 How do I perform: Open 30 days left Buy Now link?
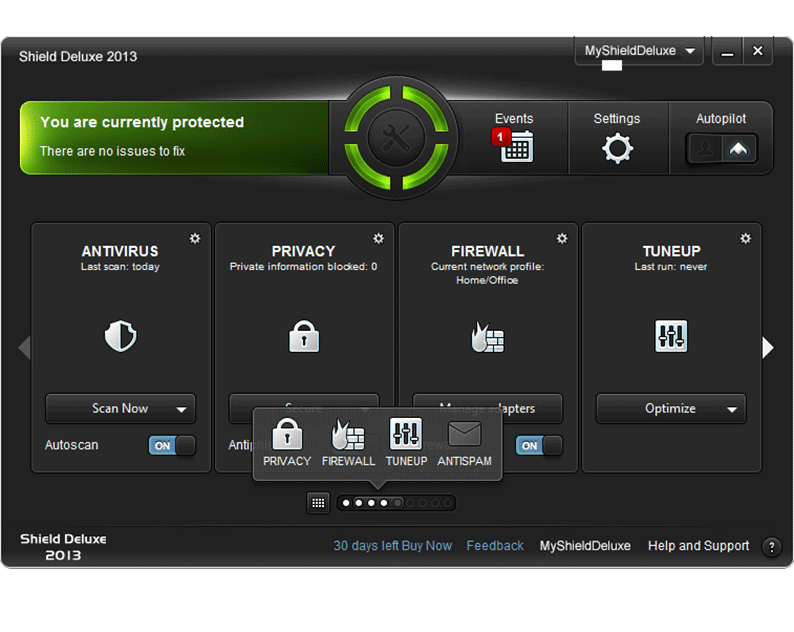pos(392,545)
